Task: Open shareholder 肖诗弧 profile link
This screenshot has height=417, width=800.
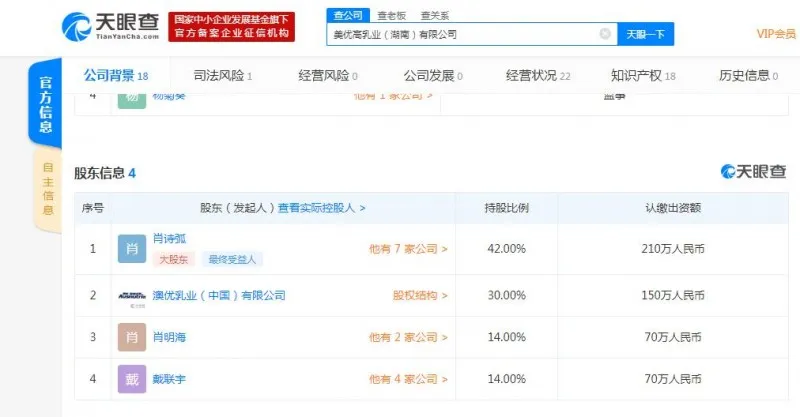Action: [169, 238]
